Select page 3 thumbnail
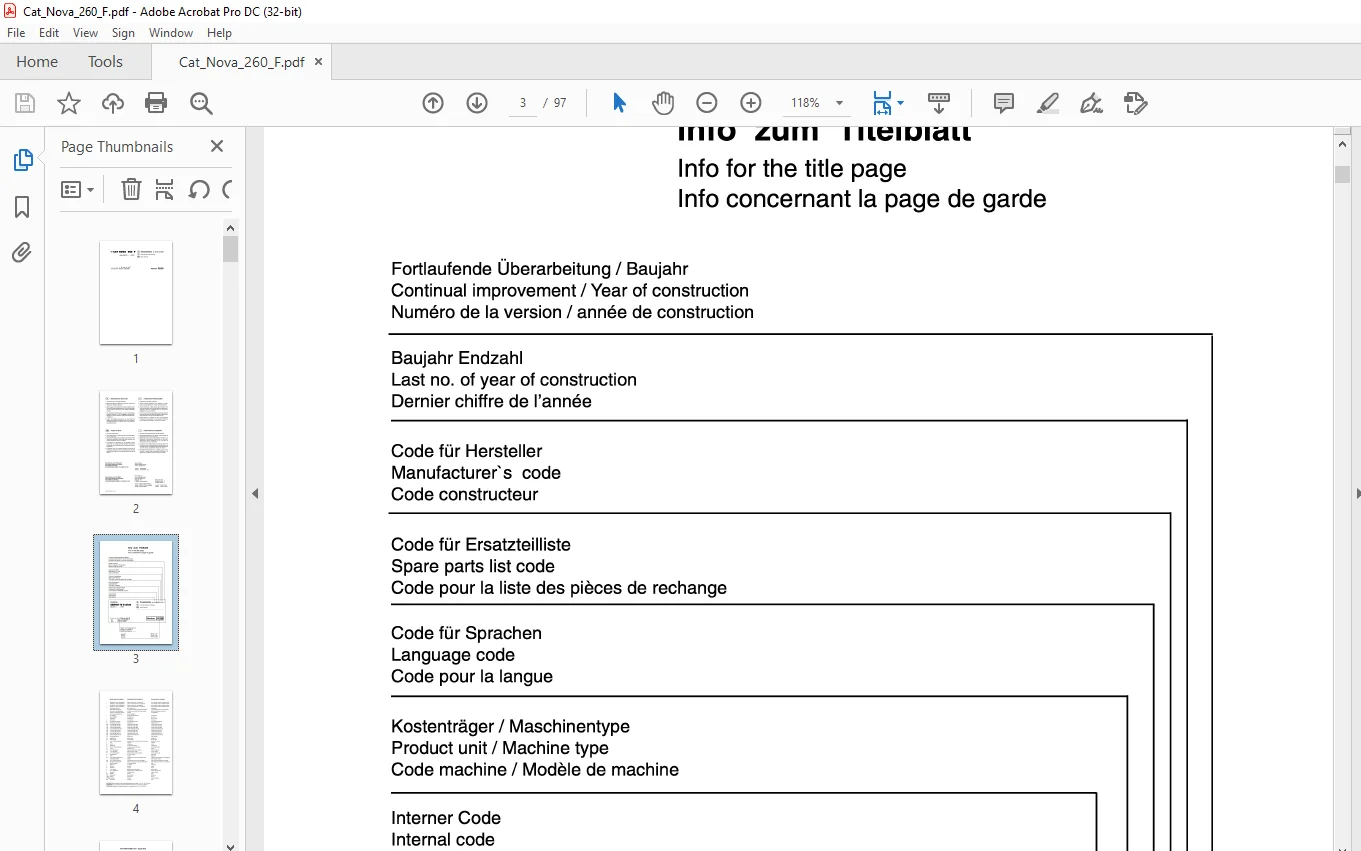This screenshot has height=851, width=1361. [x=136, y=592]
